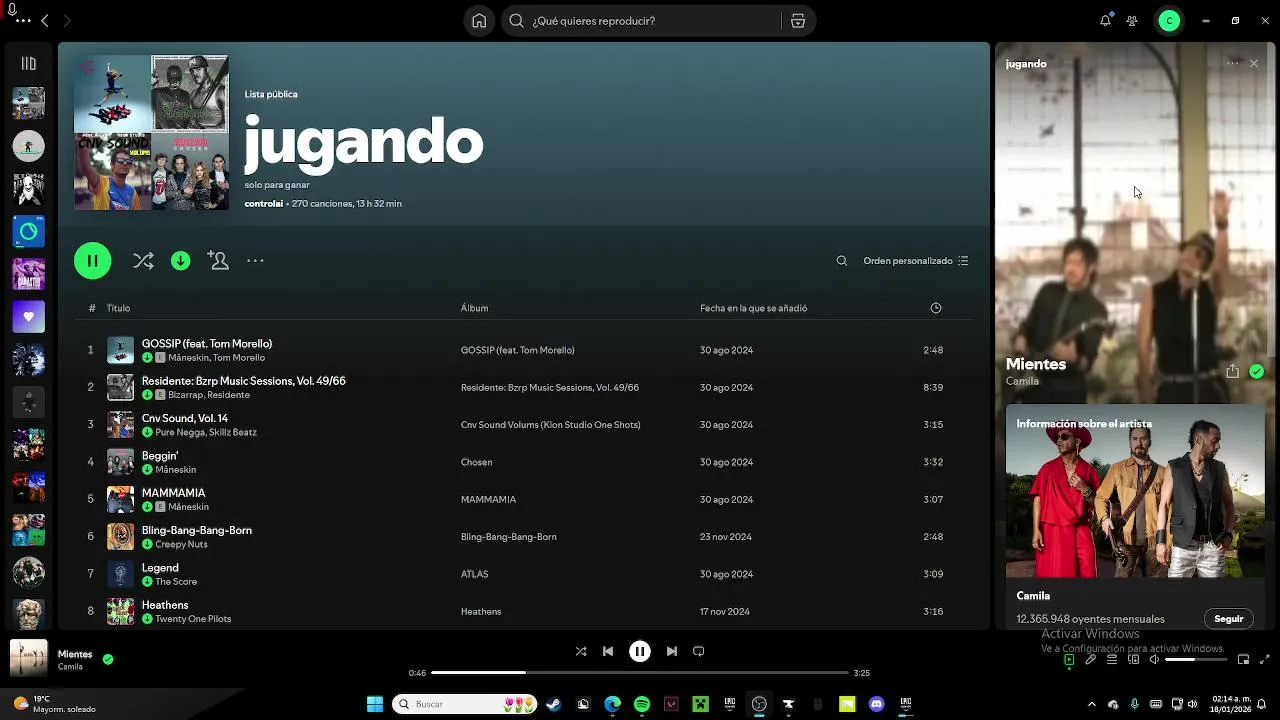Screen dimensions: 1280x720
Task: Mute with the volume speaker icon
Action: pos(1154,660)
